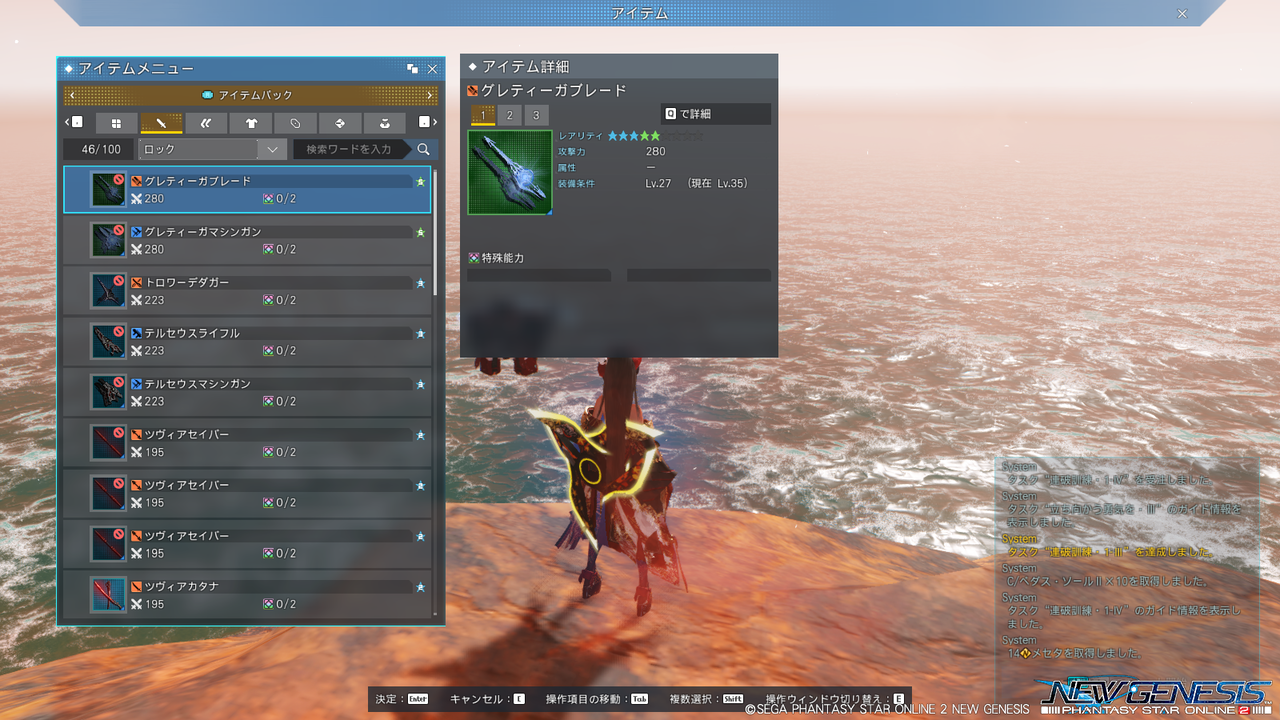The image size is (1280, 720).
Task: Click the アイテムパック storage header
Action: [x=251, y=95]
